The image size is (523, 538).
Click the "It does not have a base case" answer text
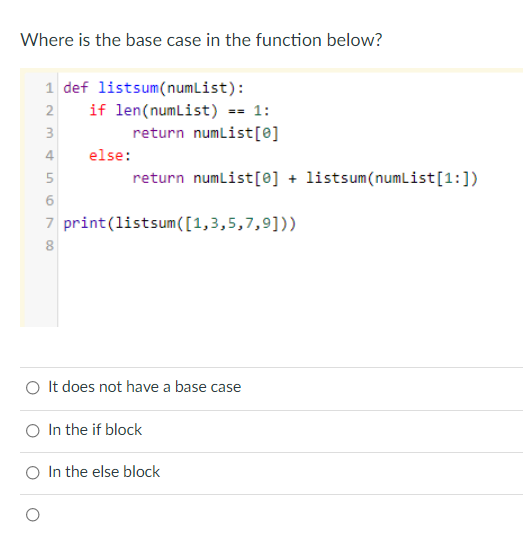point(144,387)
